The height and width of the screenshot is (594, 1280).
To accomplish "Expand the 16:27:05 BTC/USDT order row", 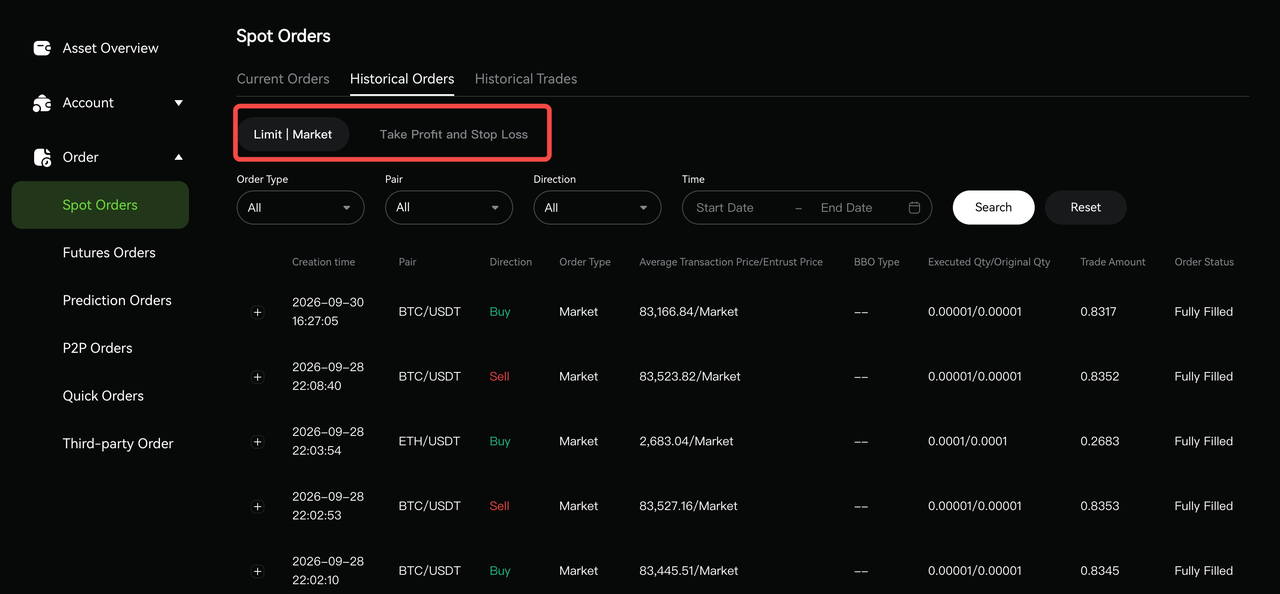I will (x=257, y=312).
